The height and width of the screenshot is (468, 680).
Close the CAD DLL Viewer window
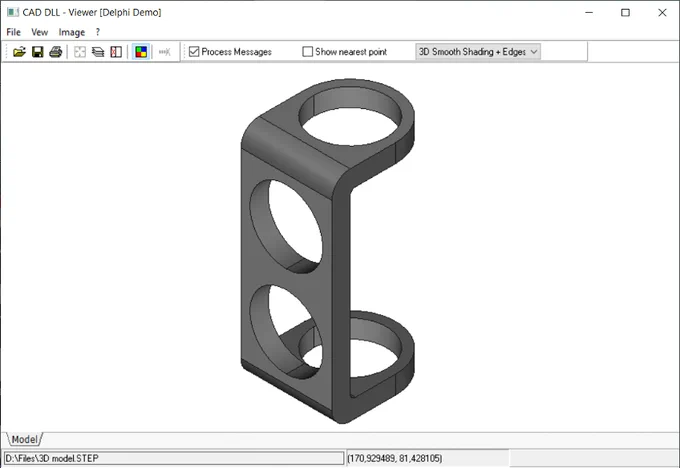click(662, 13)
